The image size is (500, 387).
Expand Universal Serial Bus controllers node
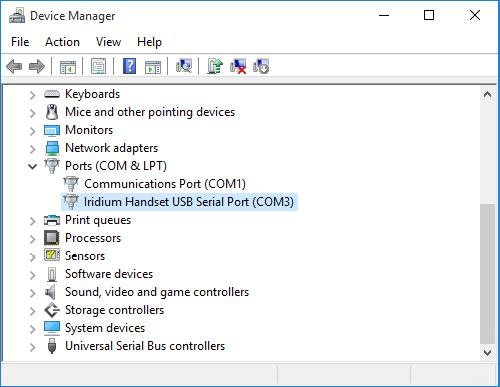[x=32, y=347]
